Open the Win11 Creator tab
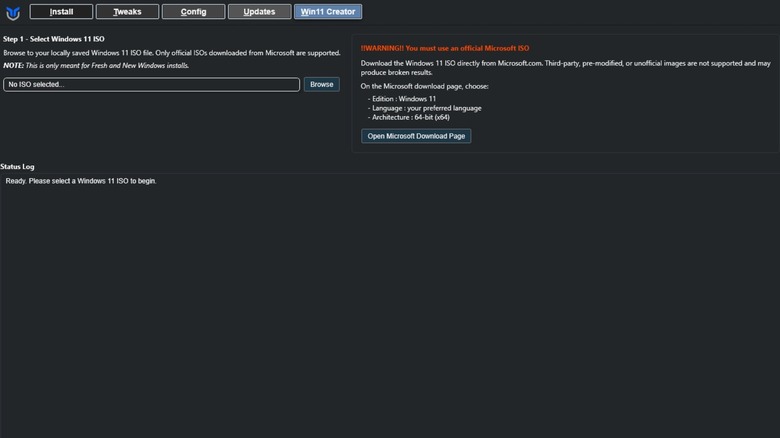The height and width of the screenshot is (438, 780). click(x=328, y=11)
